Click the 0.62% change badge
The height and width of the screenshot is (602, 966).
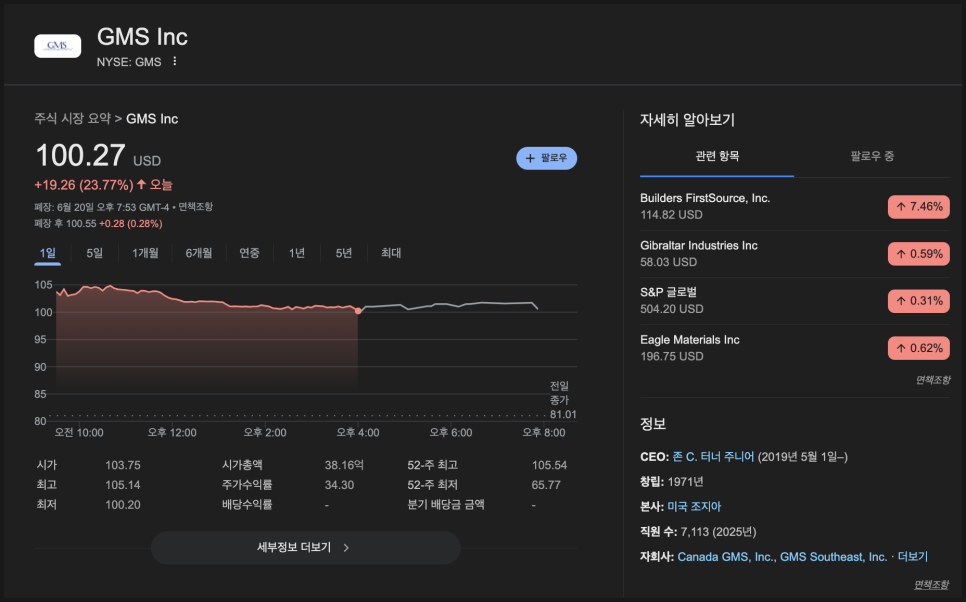[919, 348]
